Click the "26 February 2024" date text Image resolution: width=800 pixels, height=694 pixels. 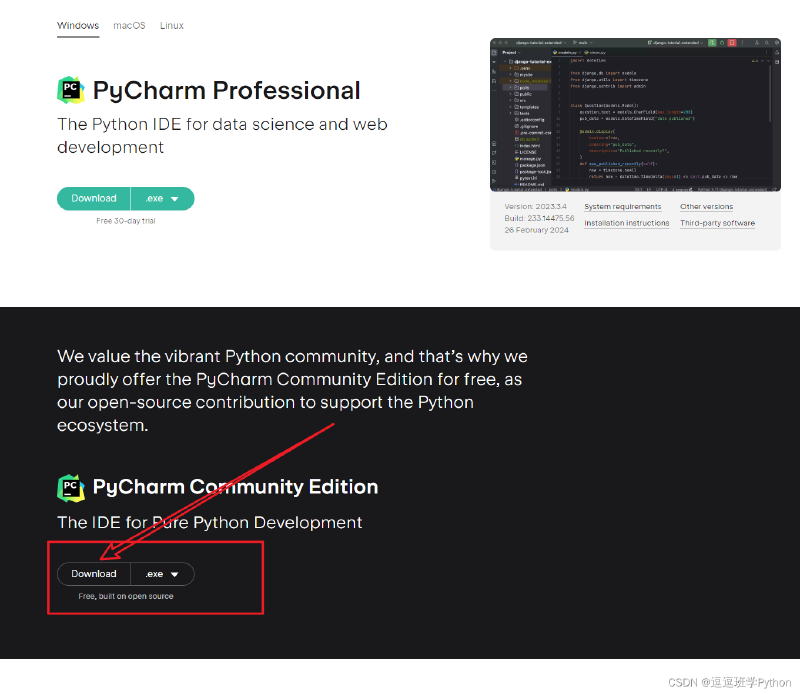(x=536, y=230)
